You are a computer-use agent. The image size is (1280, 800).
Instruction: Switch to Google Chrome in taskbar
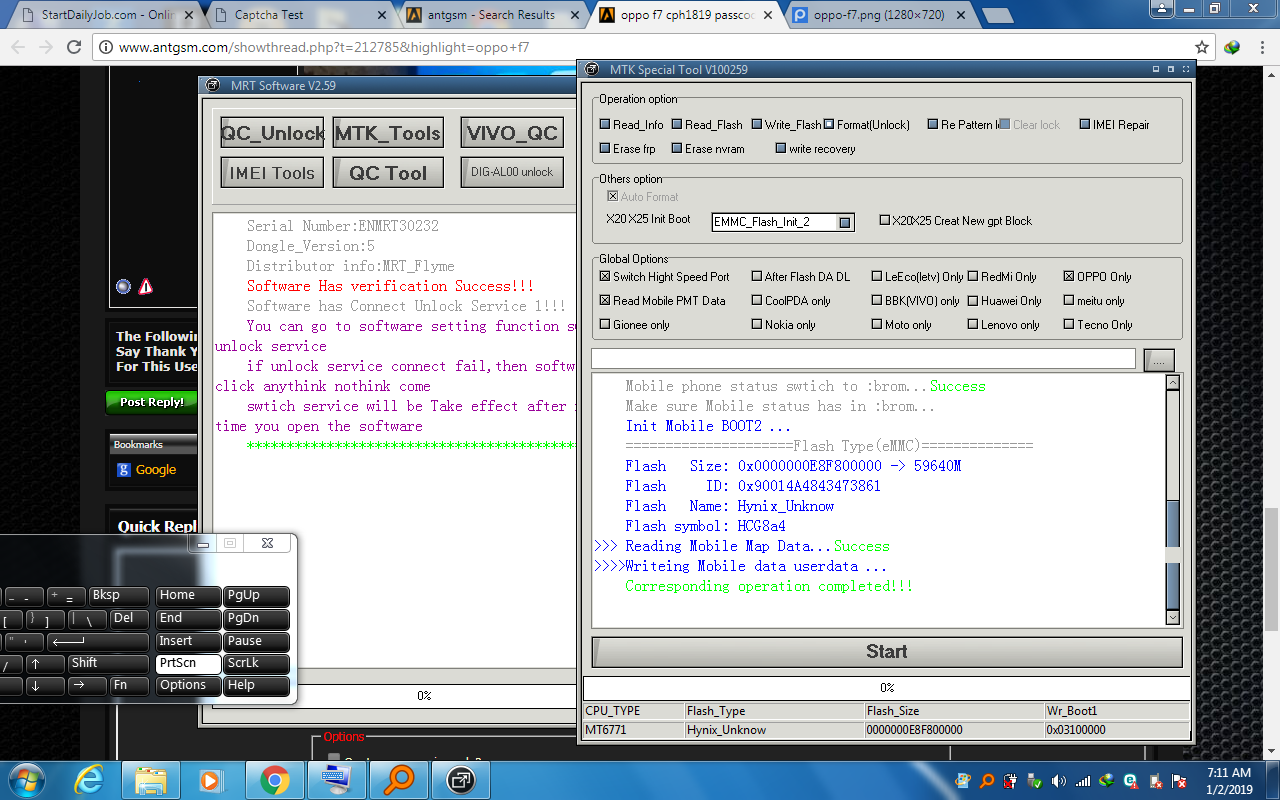point(275,780)
